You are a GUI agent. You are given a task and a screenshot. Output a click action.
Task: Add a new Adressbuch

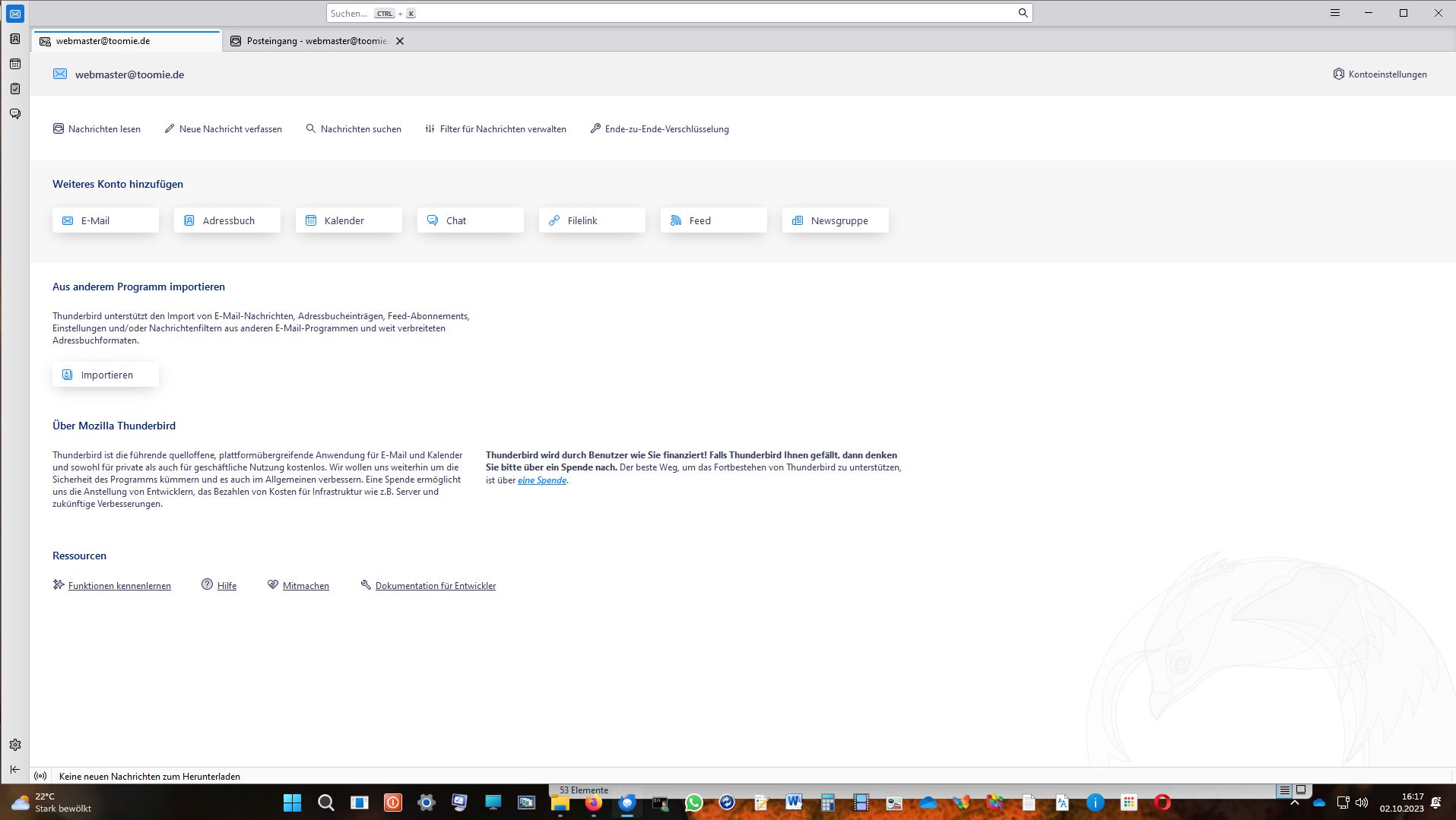click(227, 220)
